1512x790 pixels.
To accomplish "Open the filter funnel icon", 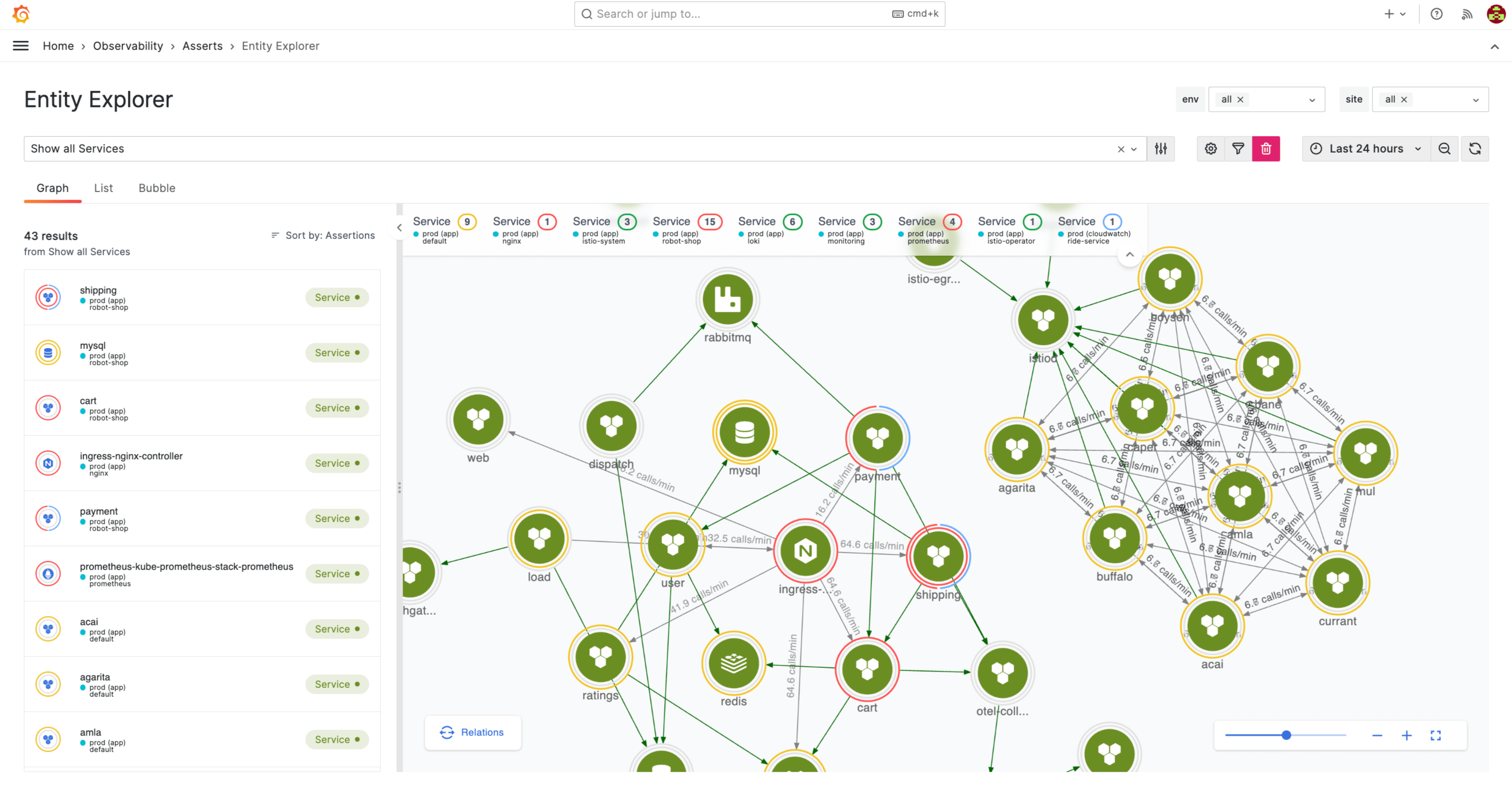I will (1238, 149).
